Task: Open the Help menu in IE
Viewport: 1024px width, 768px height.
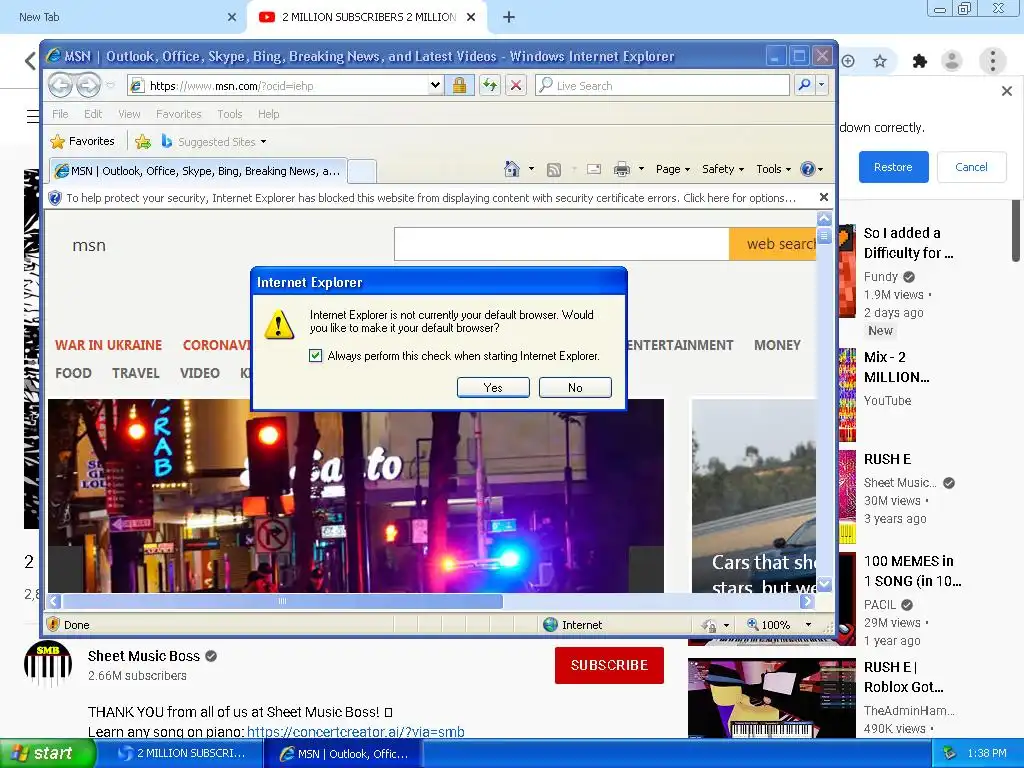Action: point(268,114)
